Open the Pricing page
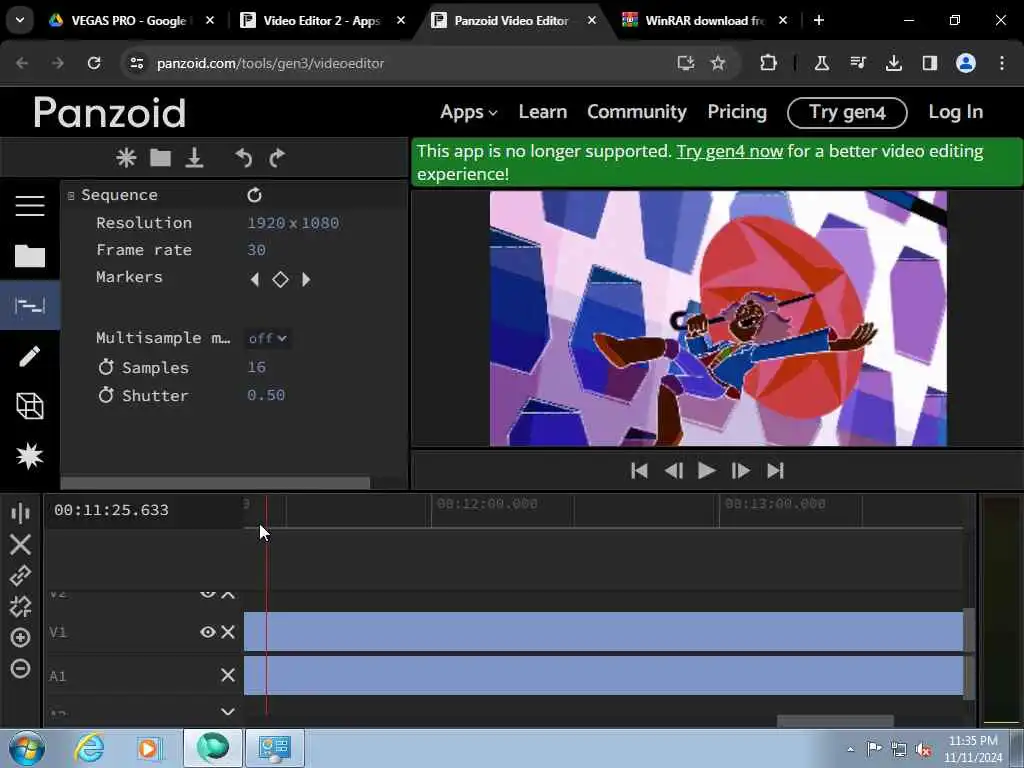1024x768 pixels. (737, 112)
